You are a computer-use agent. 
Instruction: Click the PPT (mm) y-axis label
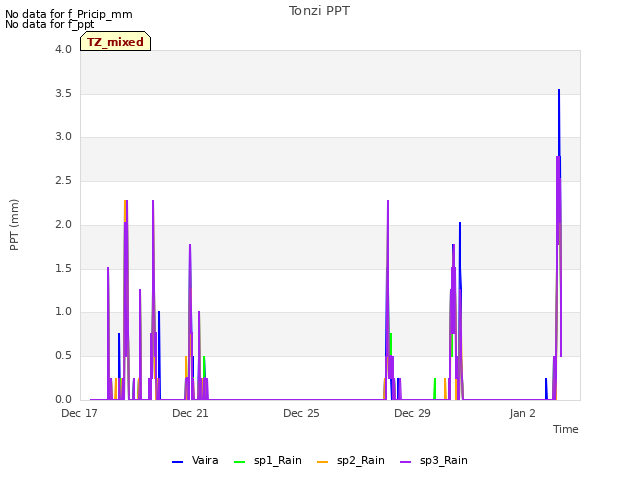tap(14, 225)
